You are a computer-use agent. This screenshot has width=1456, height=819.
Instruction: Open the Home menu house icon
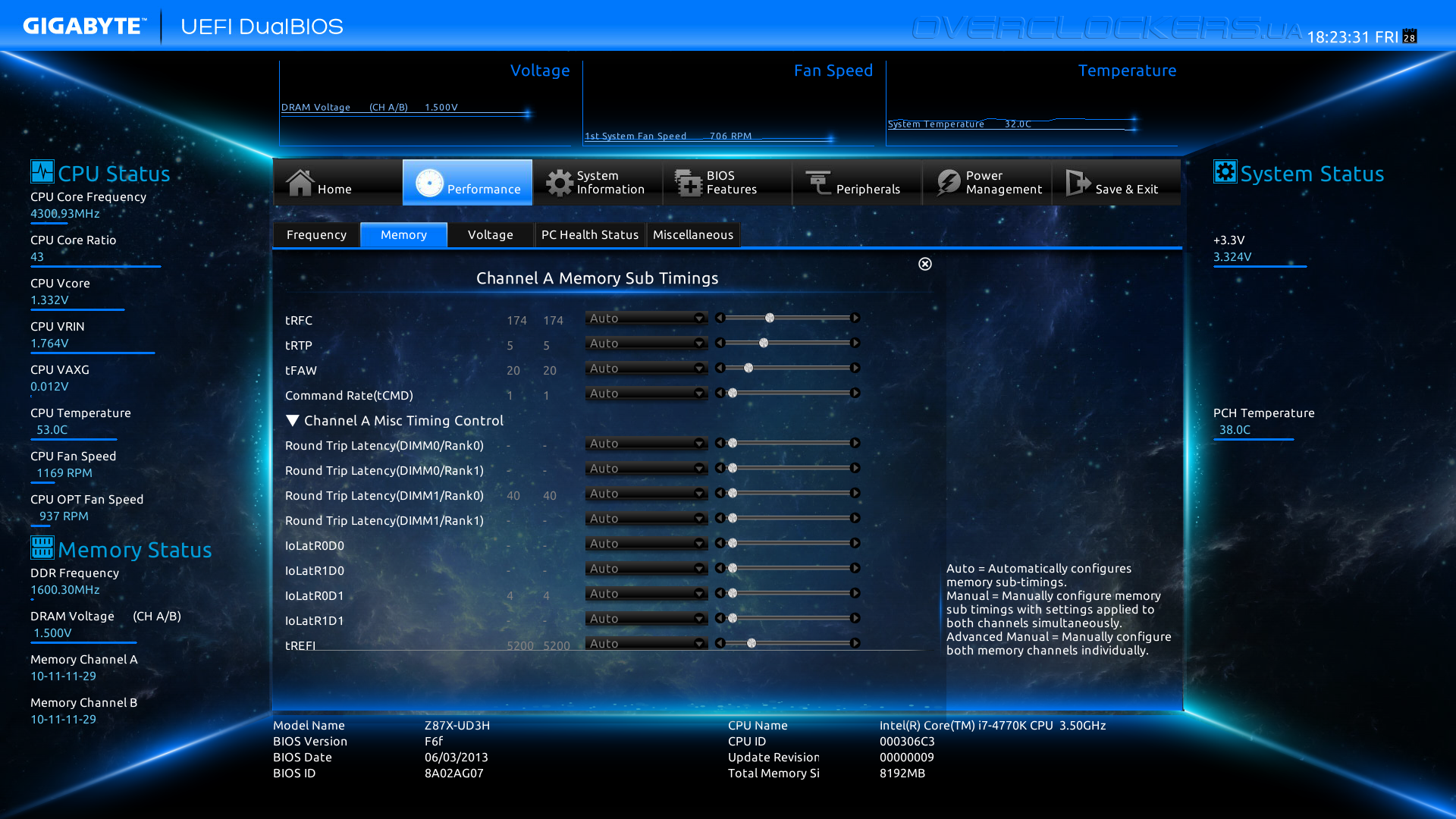[300, 182]
